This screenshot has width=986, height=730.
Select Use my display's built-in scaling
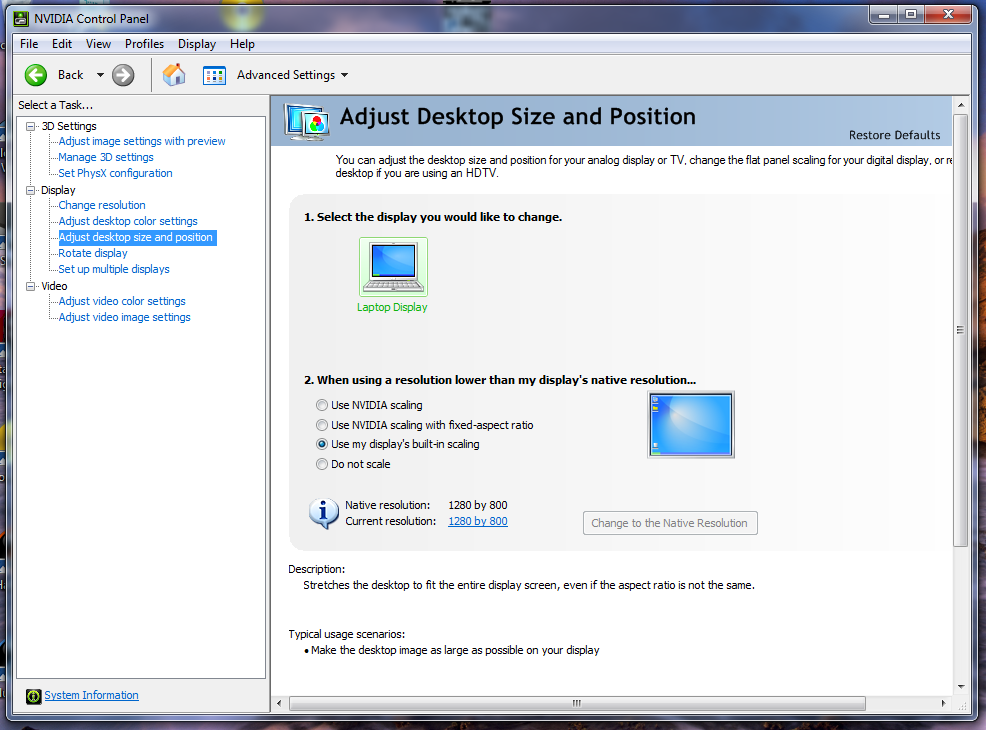[322, 444]
